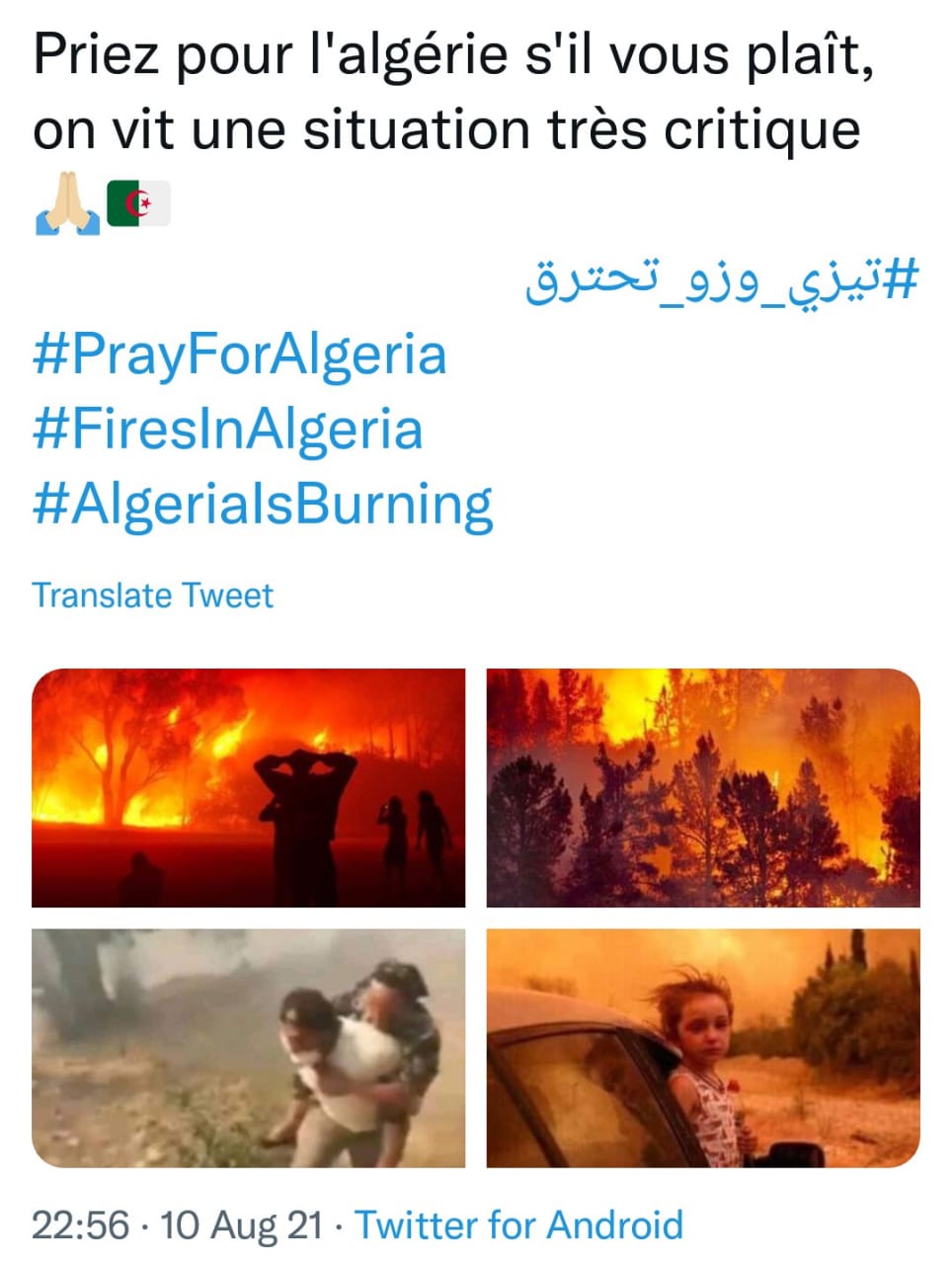The image size is (952, 1264).
Task: Open photo of silhouettes watching wildfire
Action: point(249,788)
